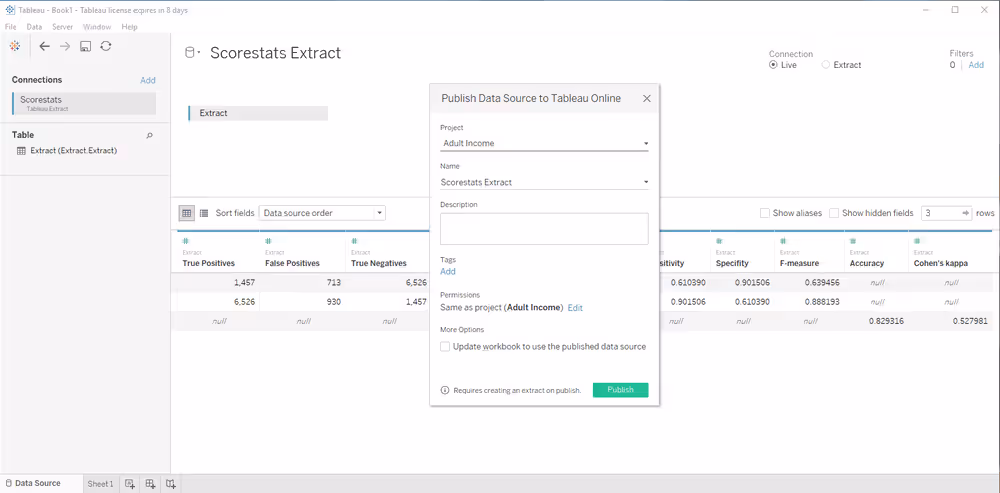Open the Sort fields dropdown

(322, 213)
